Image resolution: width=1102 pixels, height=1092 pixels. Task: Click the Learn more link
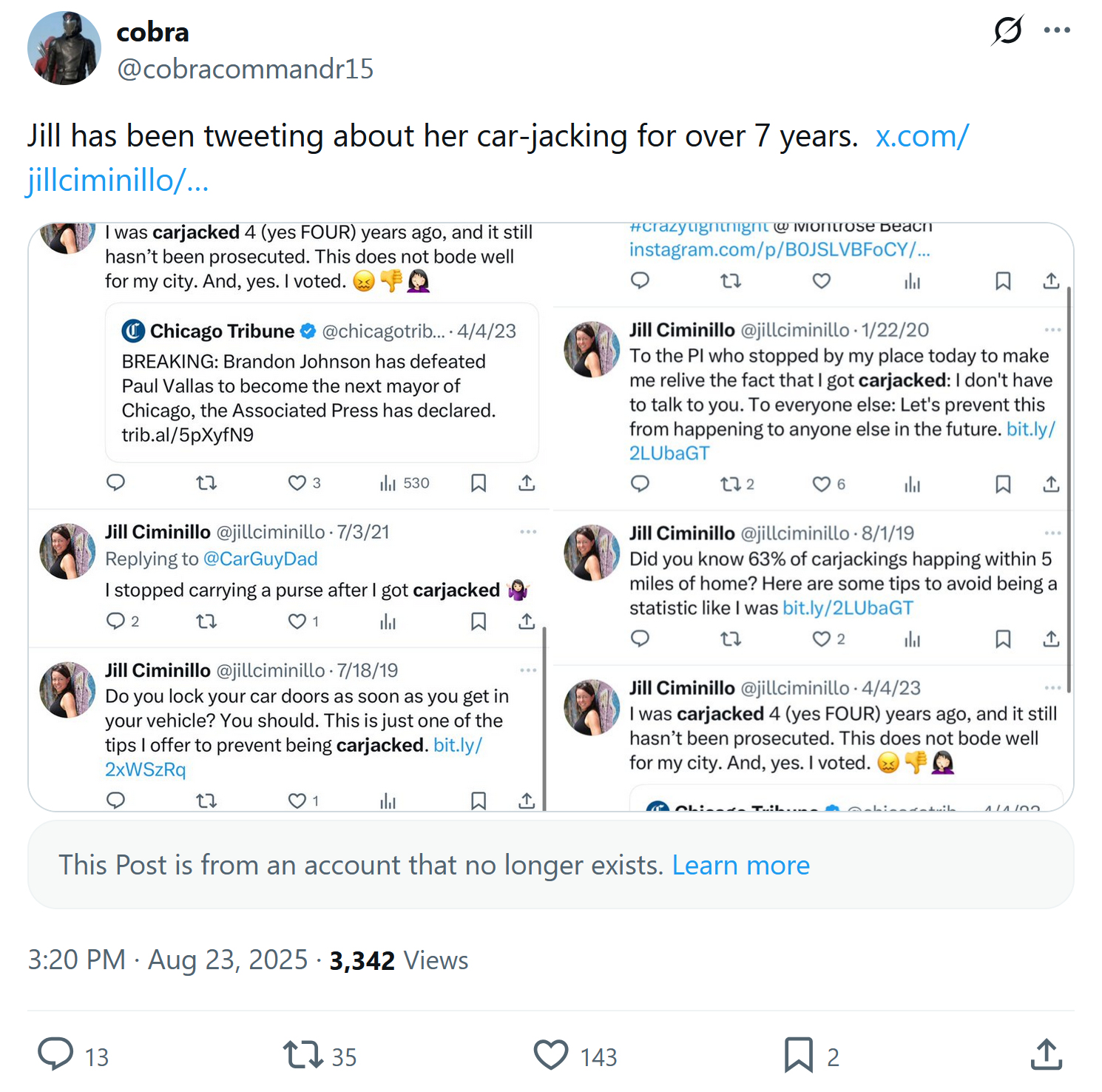click(740, 865)
